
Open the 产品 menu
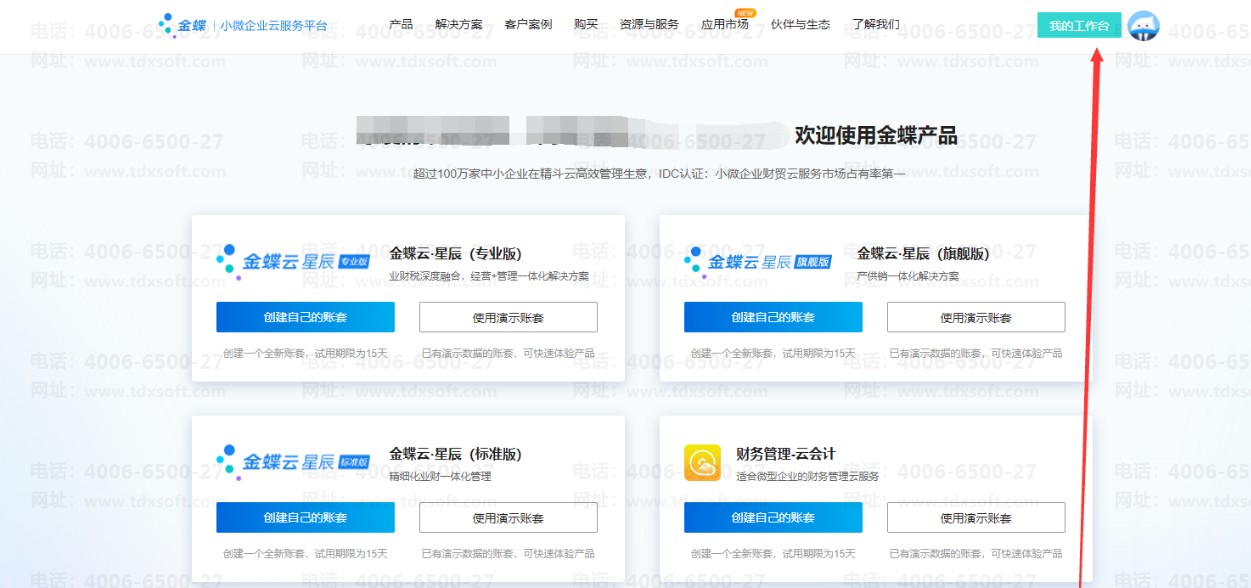coord(401,24)
